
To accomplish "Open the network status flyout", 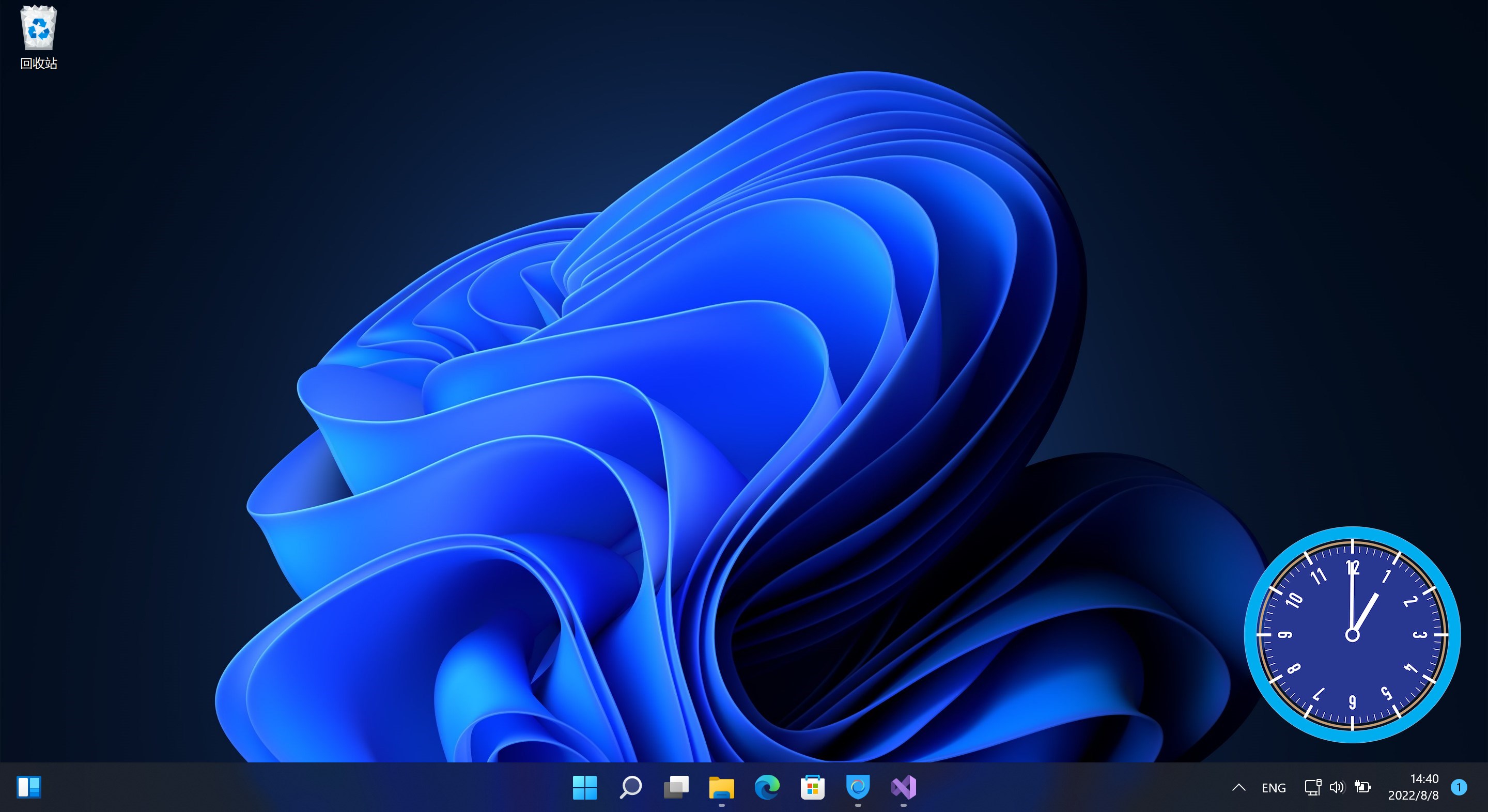I will [1312, 787].
